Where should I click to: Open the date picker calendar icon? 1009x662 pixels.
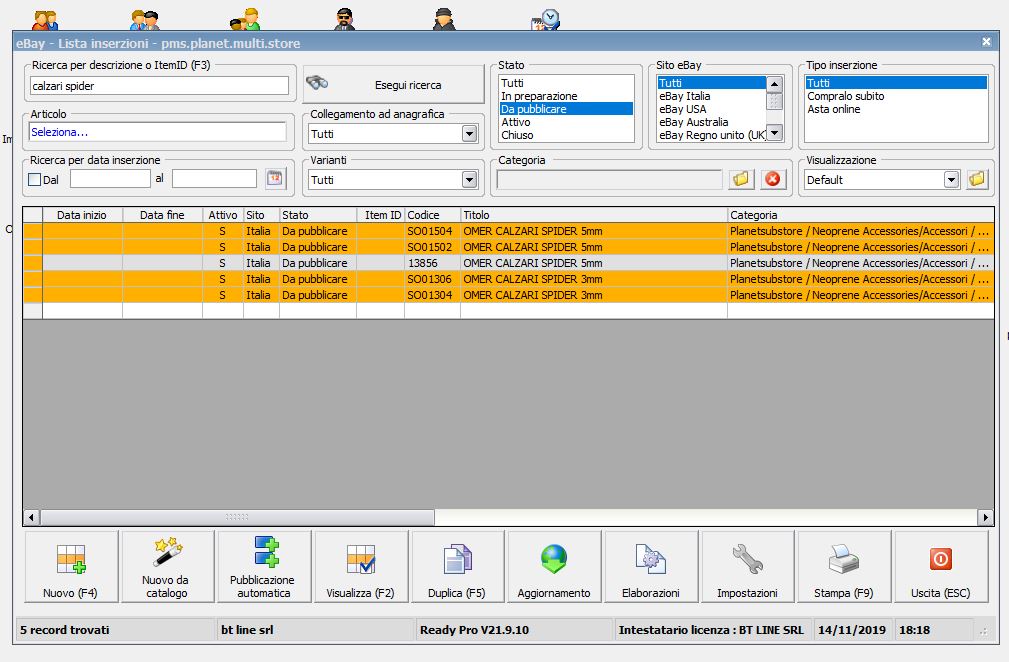pyautogui.click(x=275, y=178)
